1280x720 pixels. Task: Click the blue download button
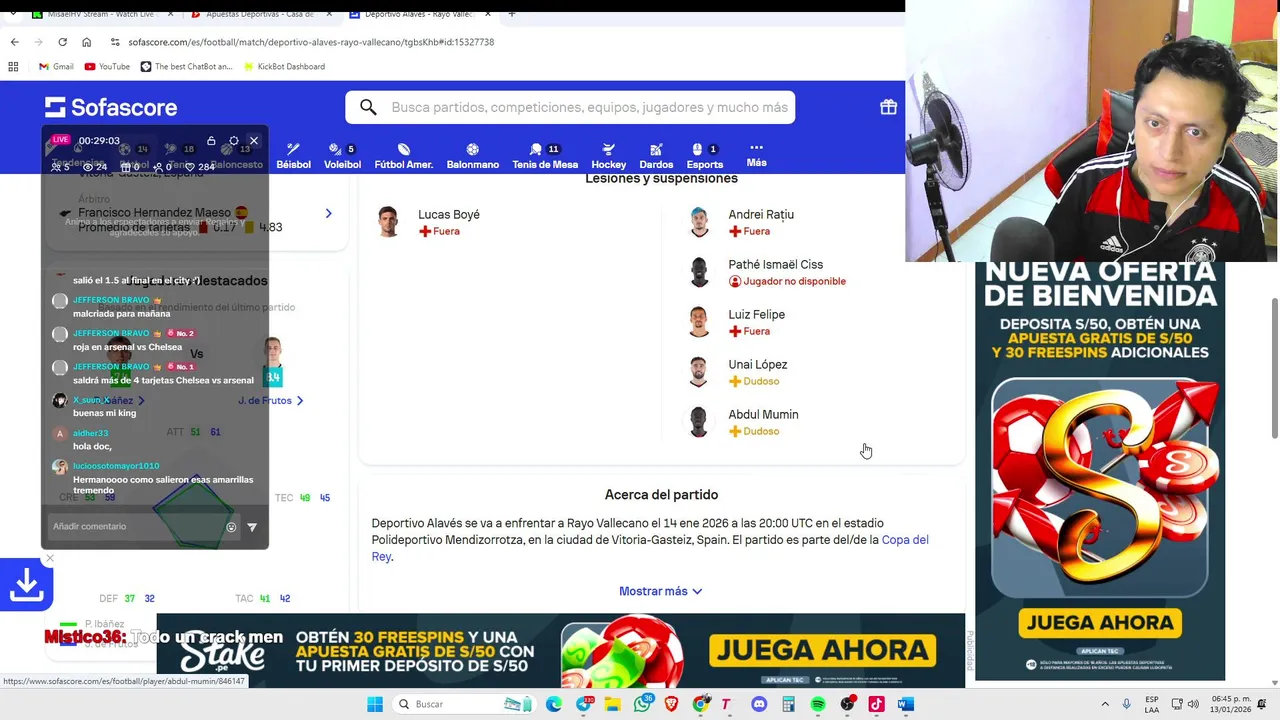click(26, 585)
